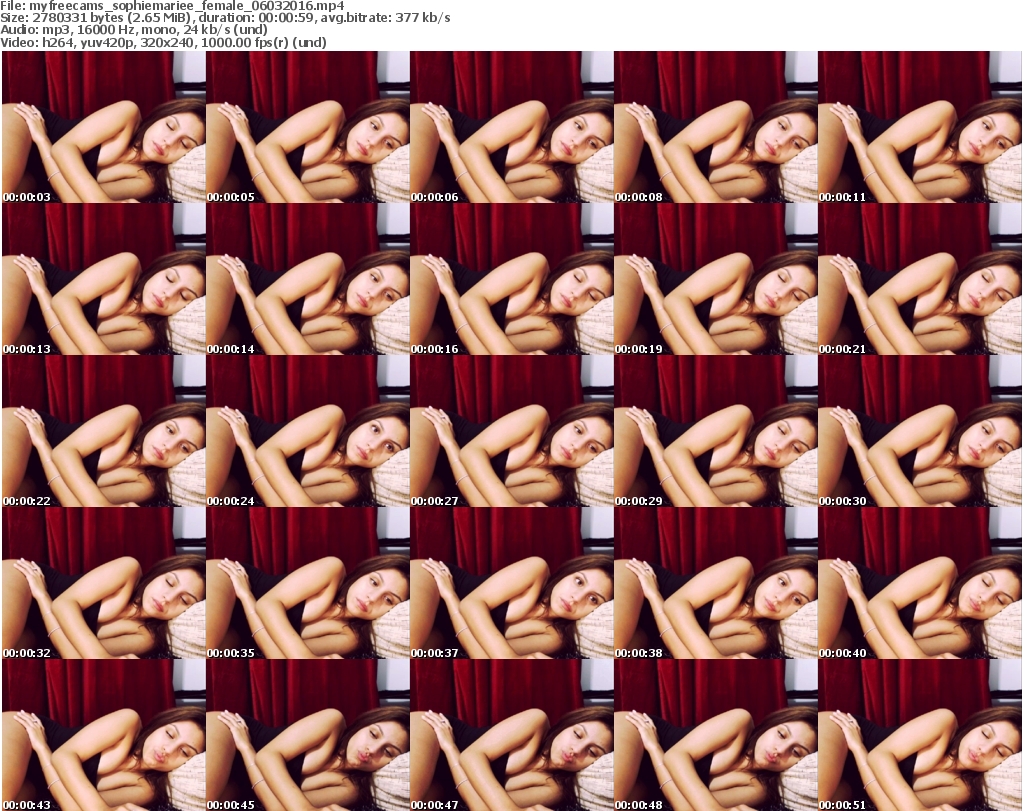Image resolution: width=1024 pixels, height=811 pixels.
Task: Click the thumbnail at timestamp 00:00:03
Action: pyautogui.click(x=103, y=128)
